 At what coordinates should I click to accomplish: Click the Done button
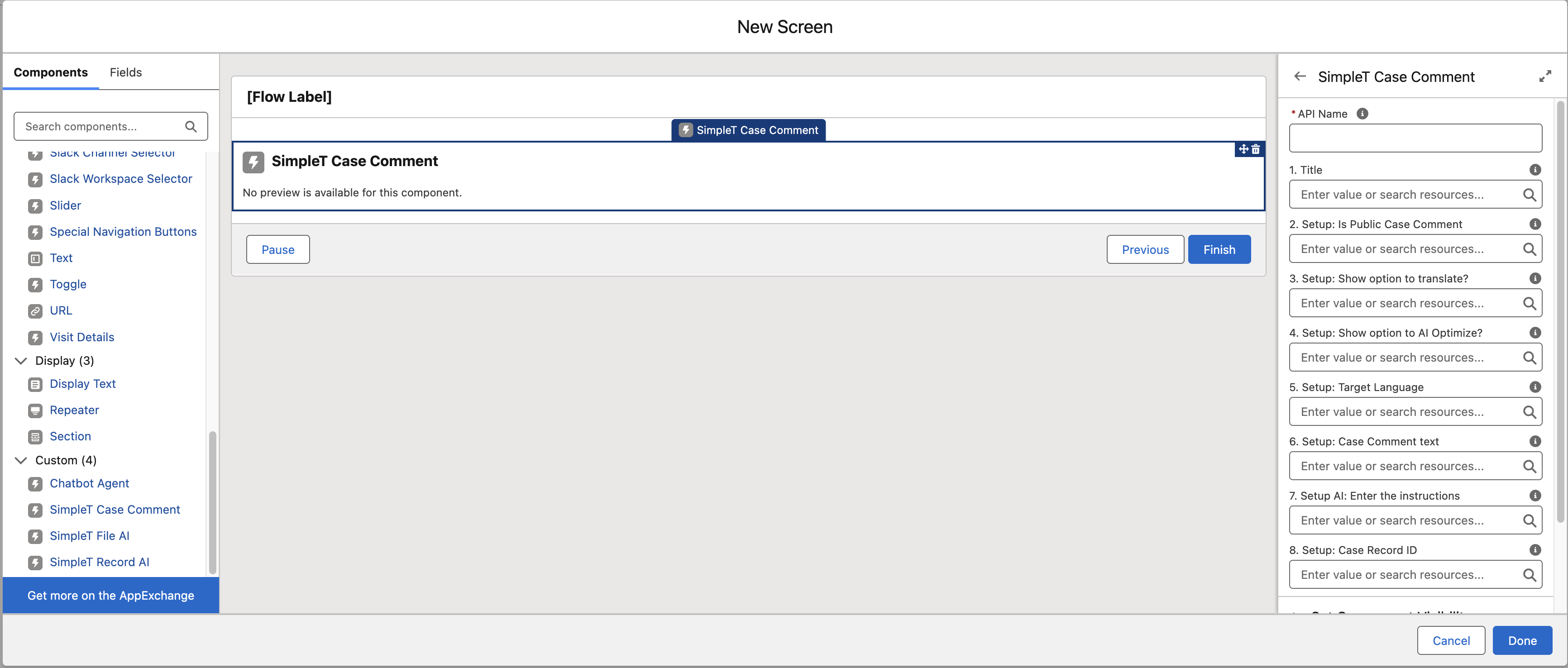pos(1522,641)
